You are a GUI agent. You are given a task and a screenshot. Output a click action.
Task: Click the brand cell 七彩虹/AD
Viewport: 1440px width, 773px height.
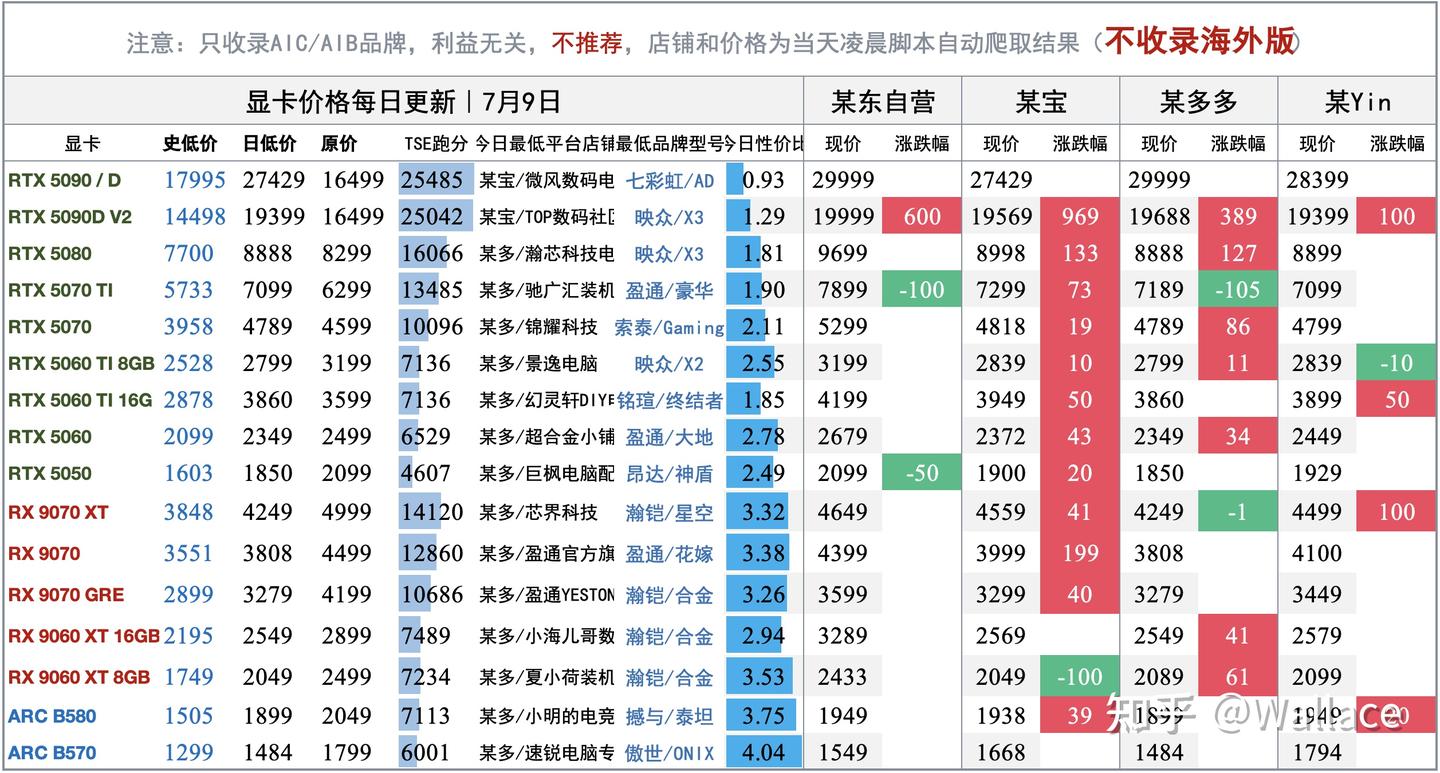(670, 181)
